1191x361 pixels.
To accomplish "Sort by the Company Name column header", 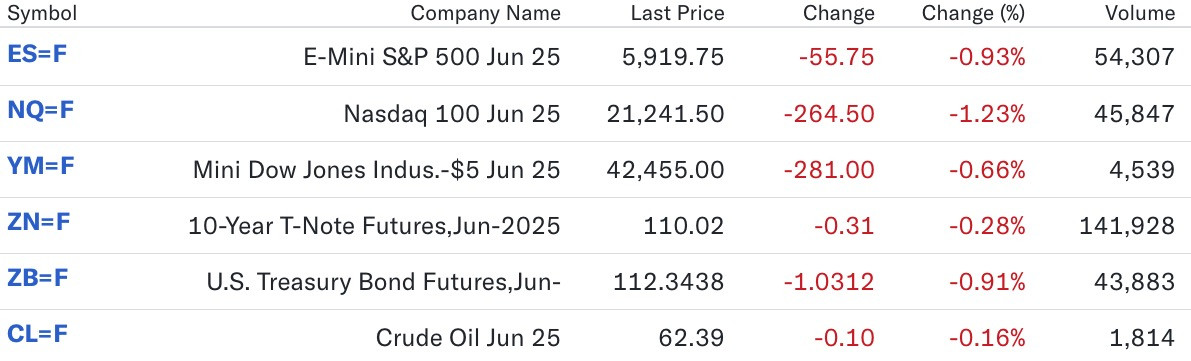I will [x=485, y=13].
